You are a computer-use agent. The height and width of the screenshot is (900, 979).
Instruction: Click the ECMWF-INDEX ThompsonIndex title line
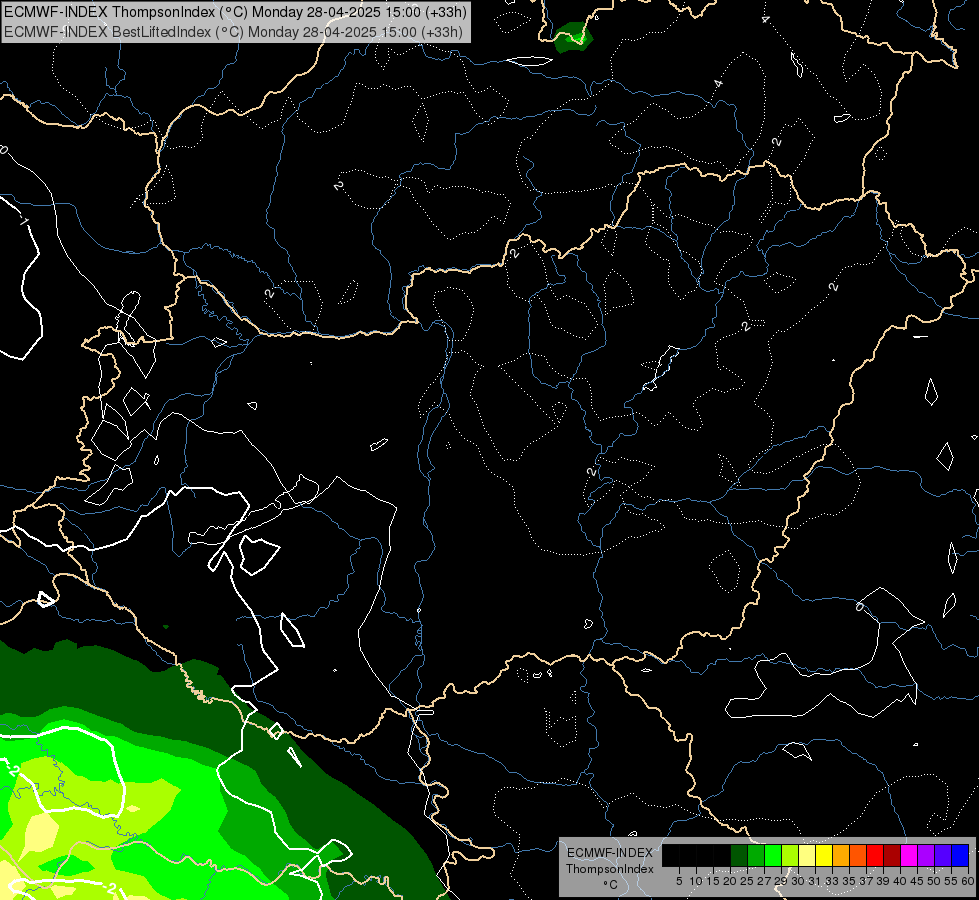[235, 12]
